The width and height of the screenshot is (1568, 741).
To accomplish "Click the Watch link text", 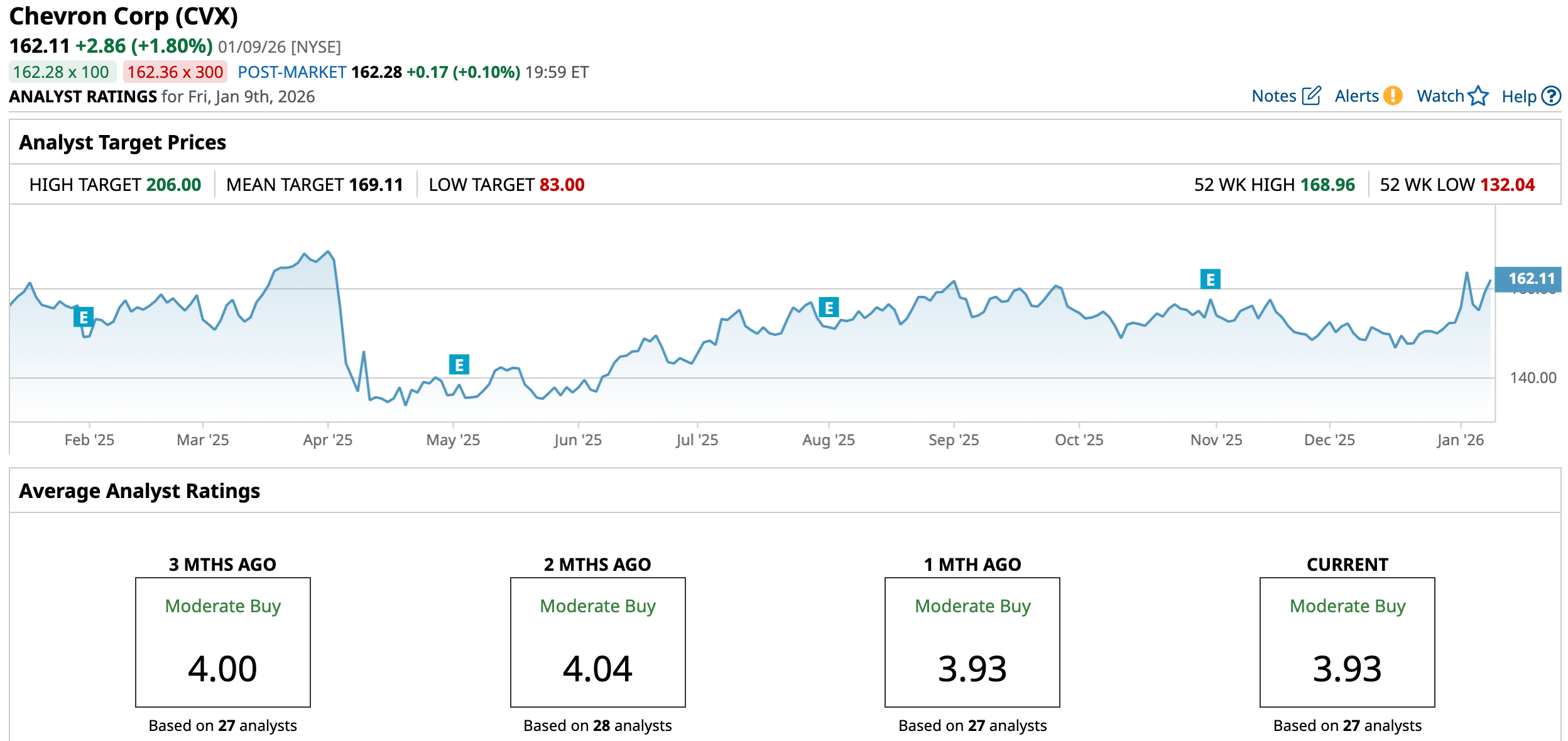I will tap(1440, 96).
